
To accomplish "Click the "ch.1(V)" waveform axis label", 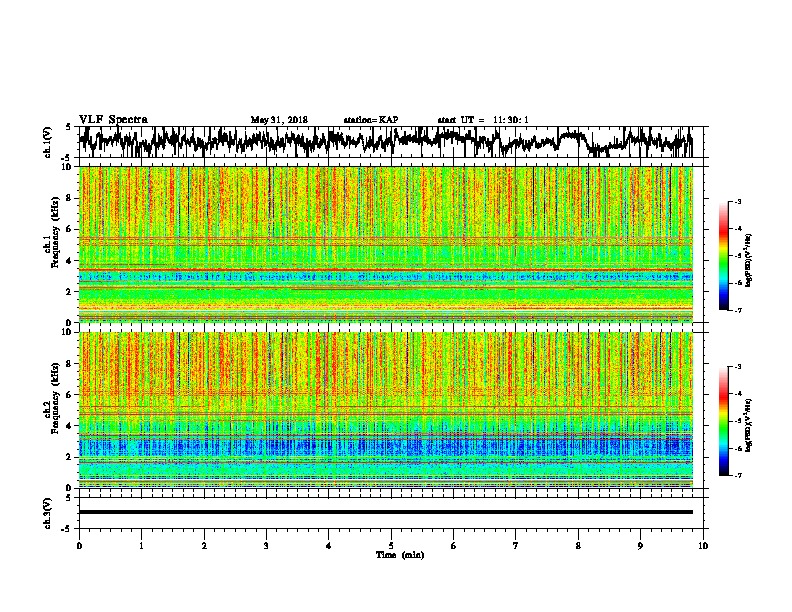I will point(48,142).
